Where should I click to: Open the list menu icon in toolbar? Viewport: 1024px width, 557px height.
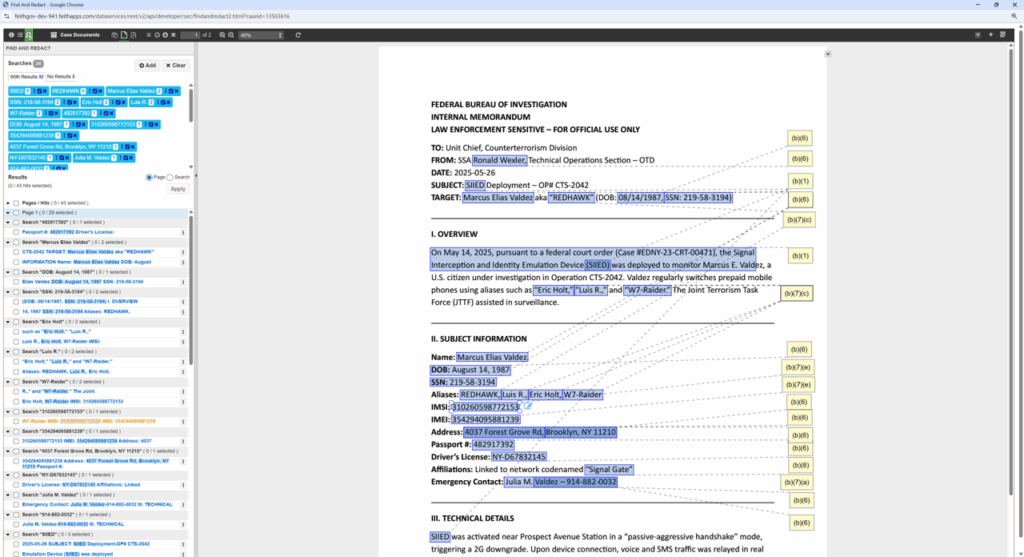click(20, 35)
